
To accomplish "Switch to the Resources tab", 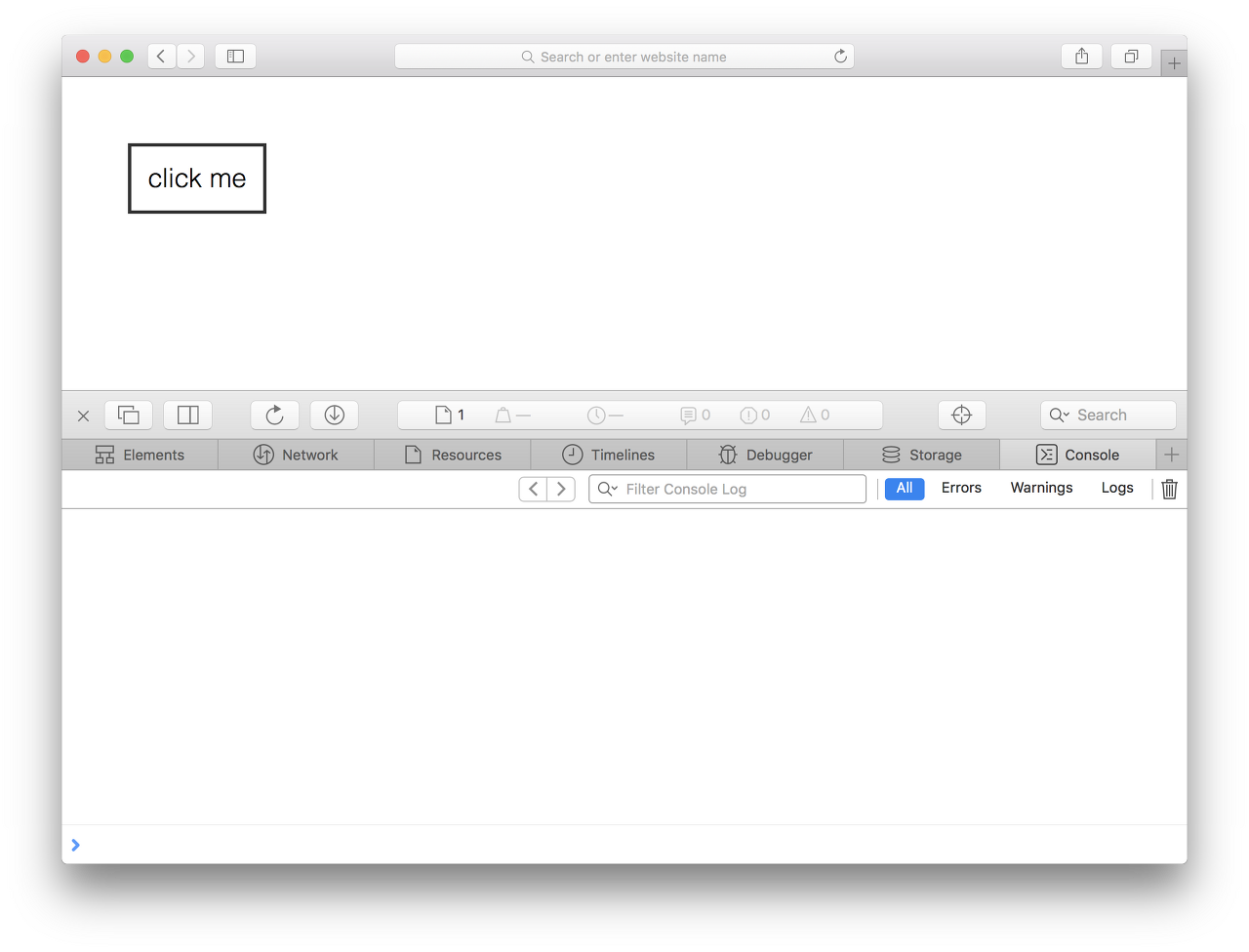I will pyautogui.click(x=453, y=455).
